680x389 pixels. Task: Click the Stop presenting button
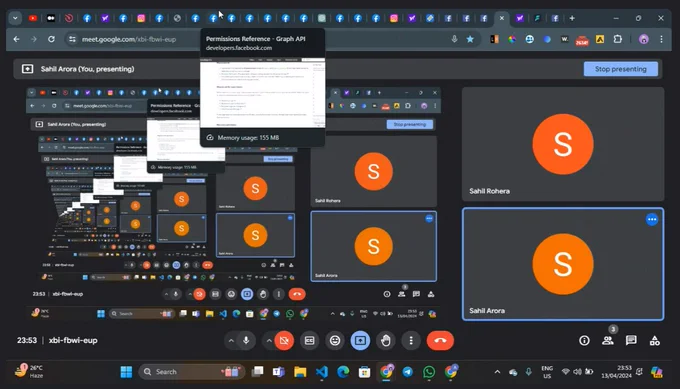pos(621,69)
